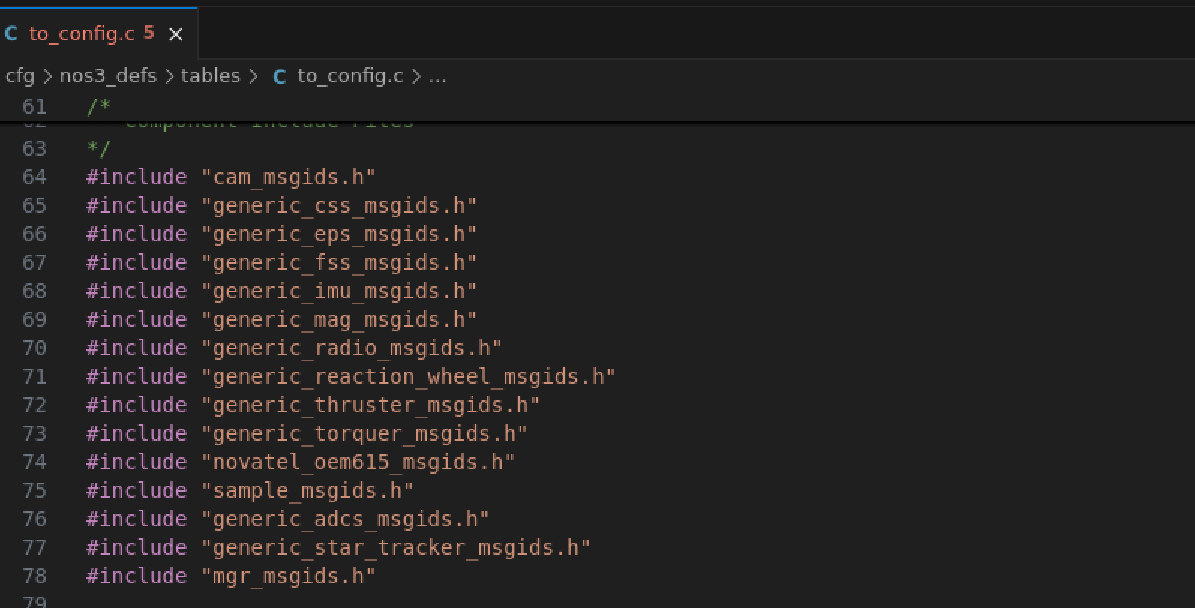Image resolution: width=1195 pixels, height=608 pixels.
Task: Click the line including "generic_adcs_msgids.h"
Action: [287, 519]
